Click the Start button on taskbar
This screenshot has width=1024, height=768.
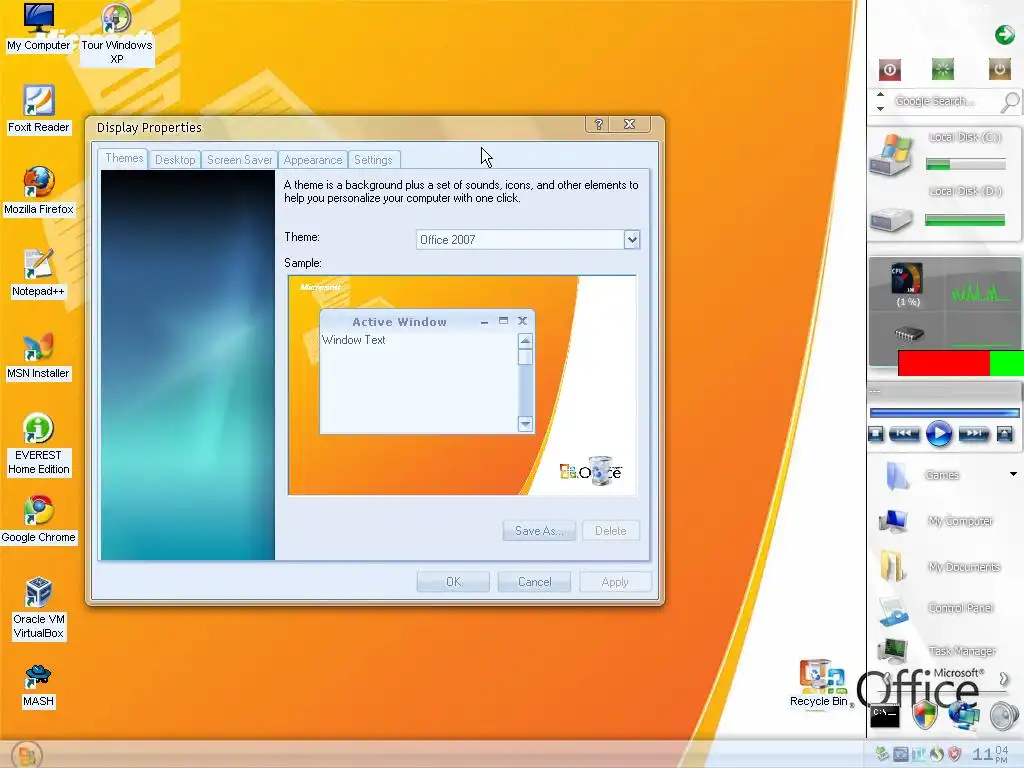tap(27, 754)
